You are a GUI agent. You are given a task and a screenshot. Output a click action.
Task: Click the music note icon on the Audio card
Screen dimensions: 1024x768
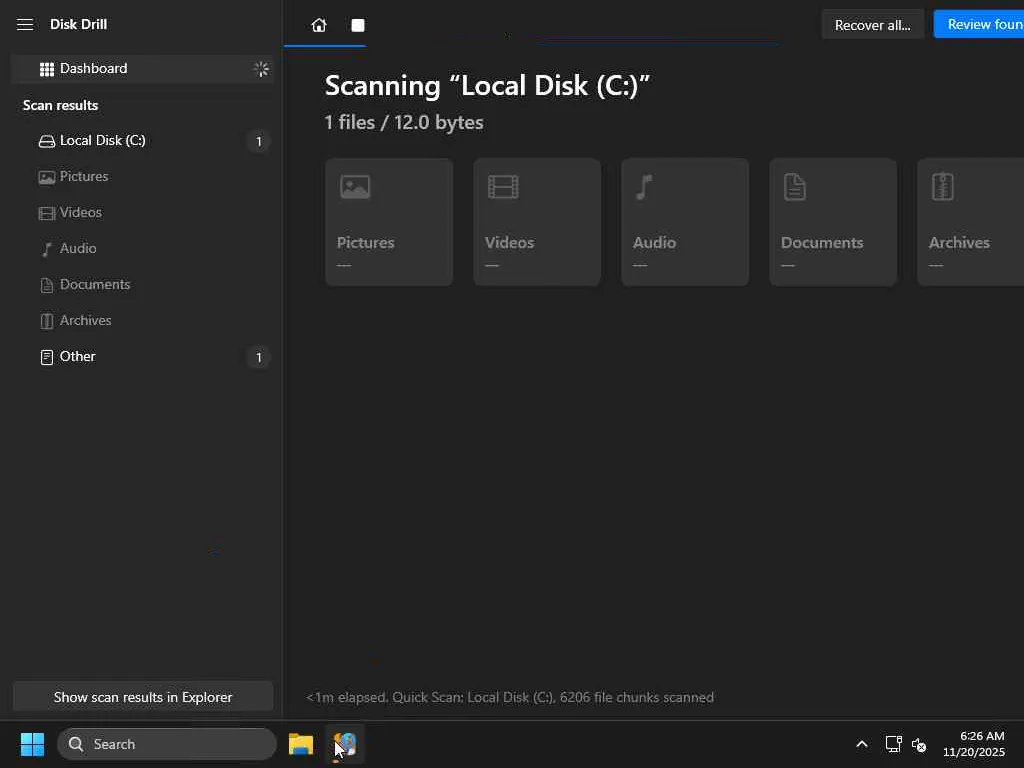click(644, 187)
